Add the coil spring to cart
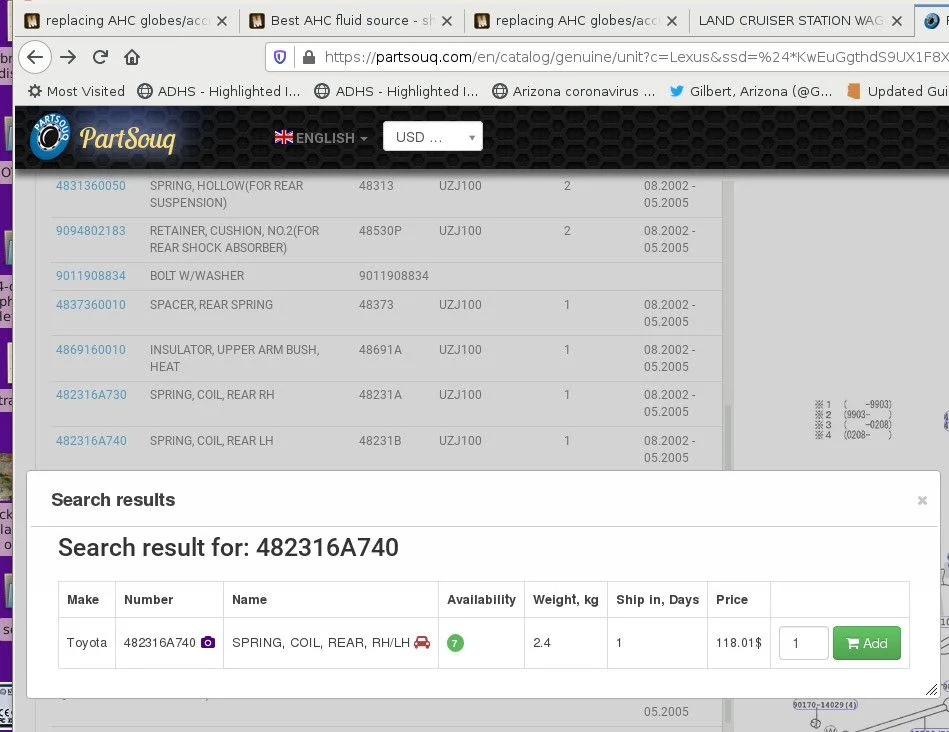The height and width of the screenshot is (732, 949). tap(866, 643)
